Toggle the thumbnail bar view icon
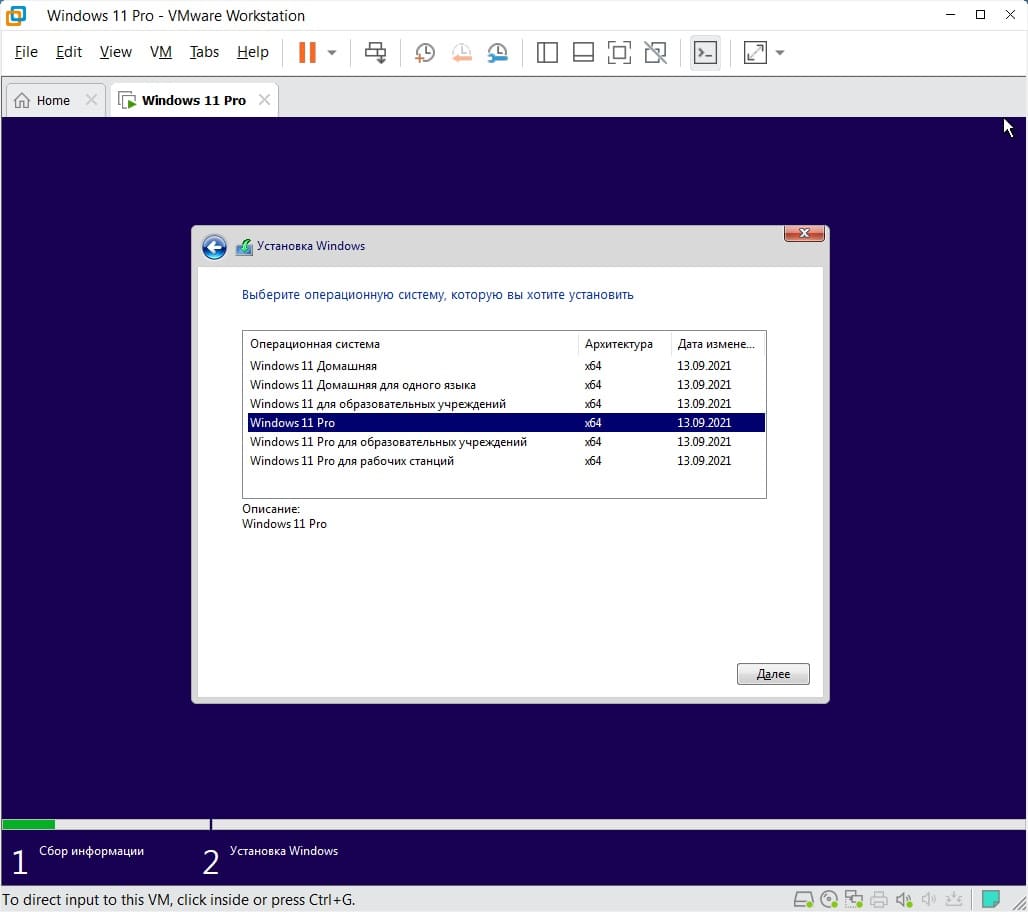This screenshot has width=1028, height=912. pyautogui.click(x=583, y=52)
